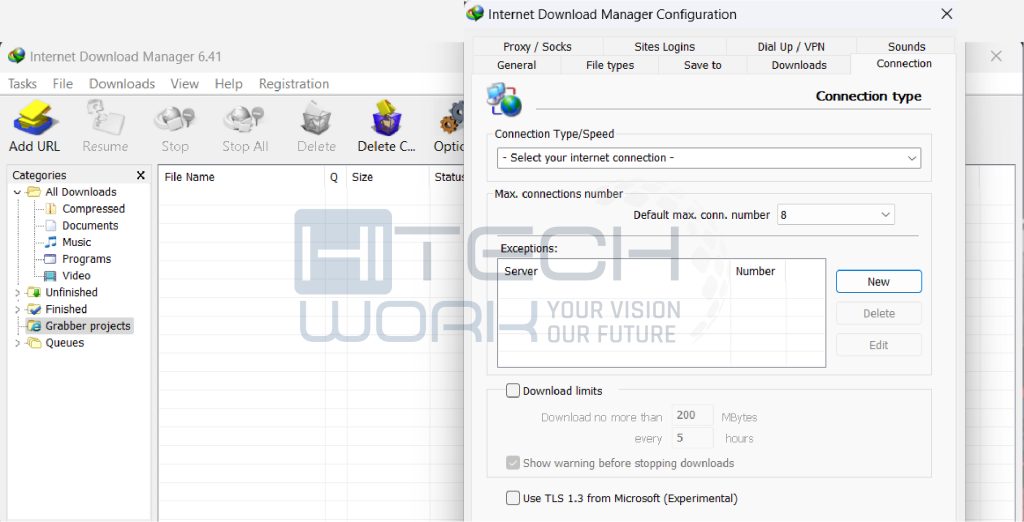Enable Use TLS 1.3 from Microsoft checkbox

click(x=513, y=498)
